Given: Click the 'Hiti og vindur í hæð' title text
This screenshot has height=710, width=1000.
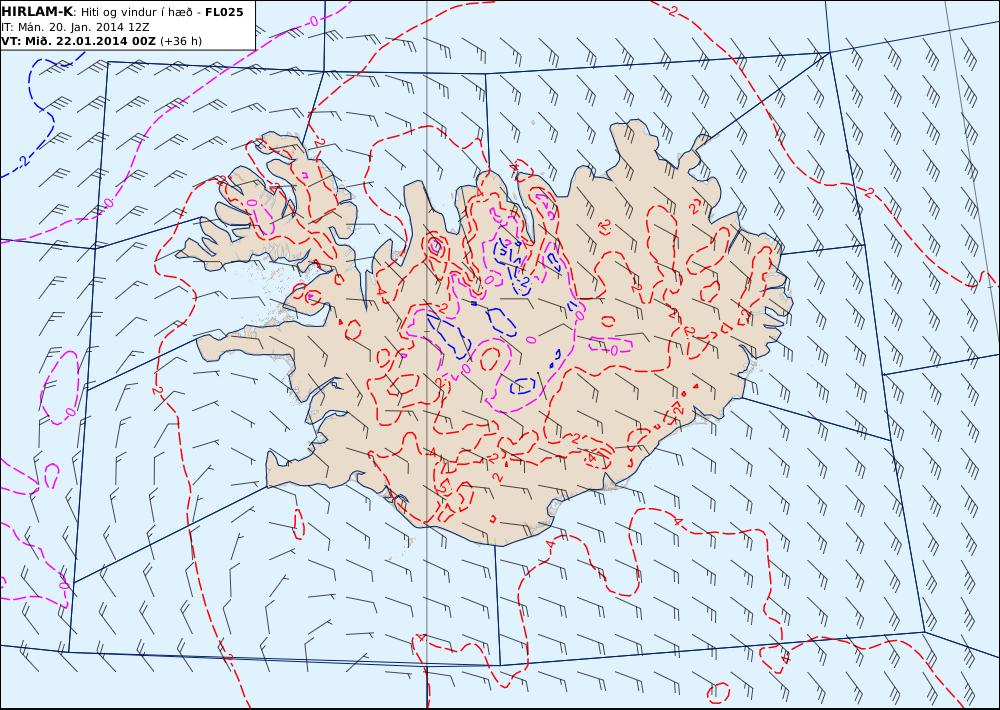Looking at the screenshot, I should [136, 12].
